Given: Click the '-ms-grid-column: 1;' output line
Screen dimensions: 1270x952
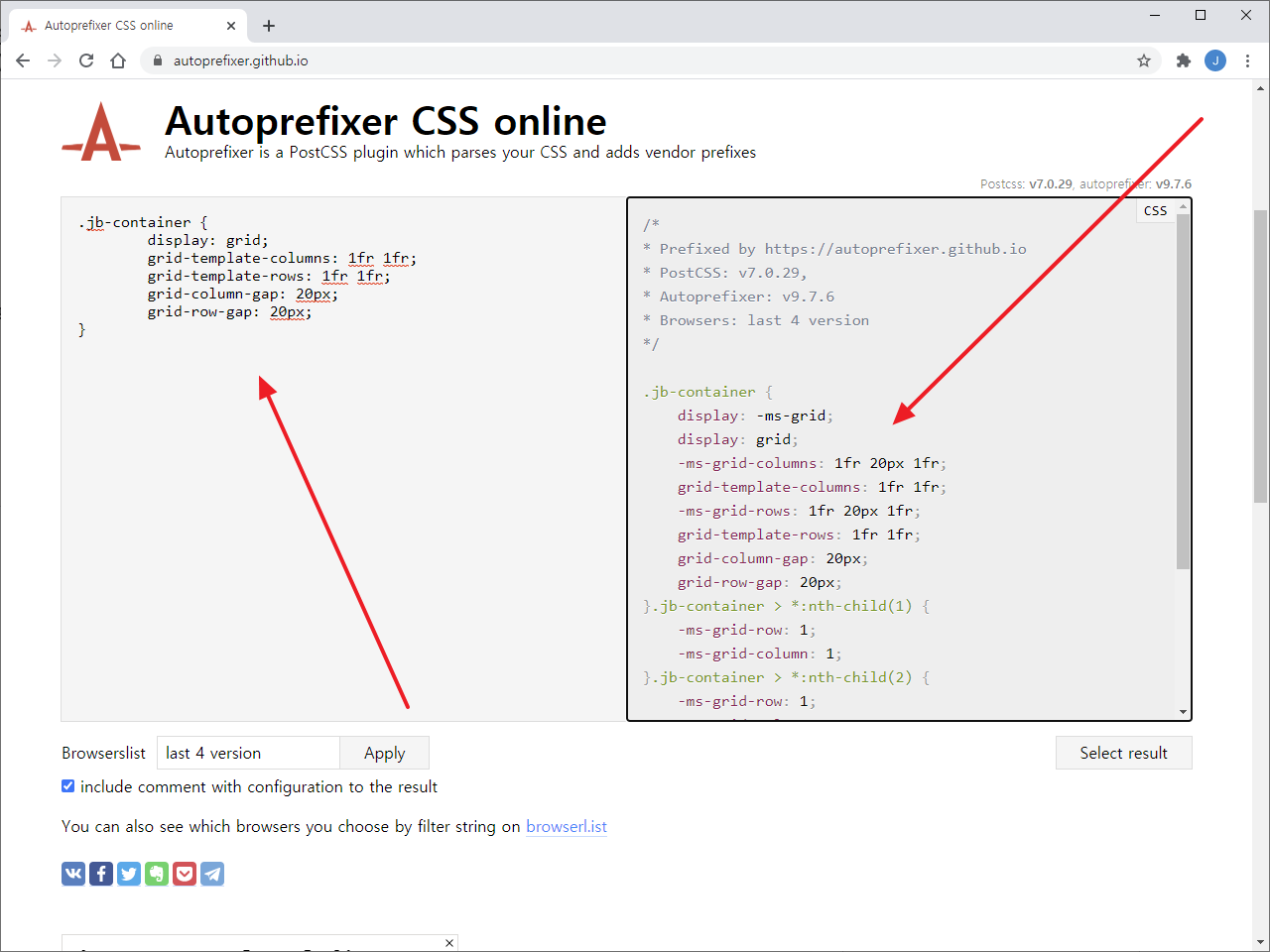Looking at the screenshot, I should (x=760, y=654).
